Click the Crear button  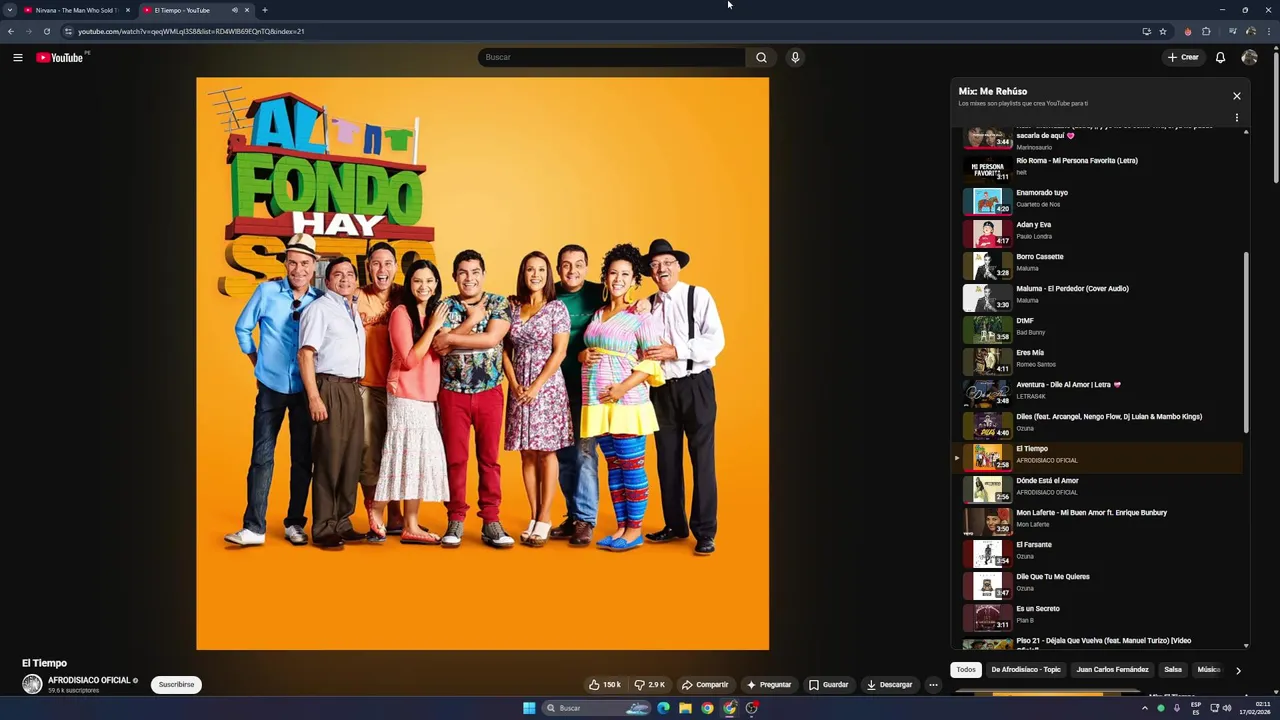[x=1183, y=57]
